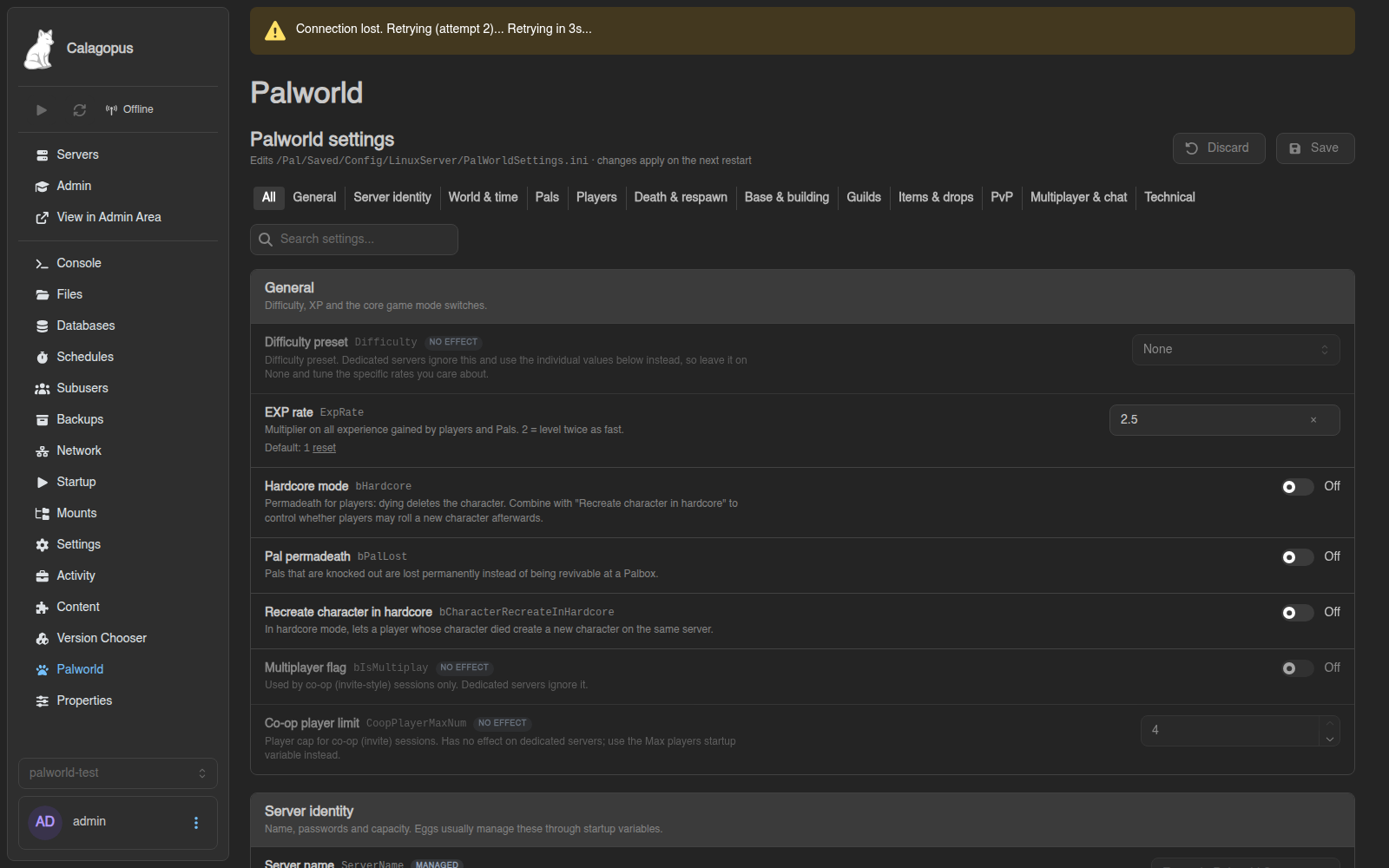Screen dimensions: 1389x868
Task: Switch to the General tab
Action: pyautogui.click(x=314, y=197)
